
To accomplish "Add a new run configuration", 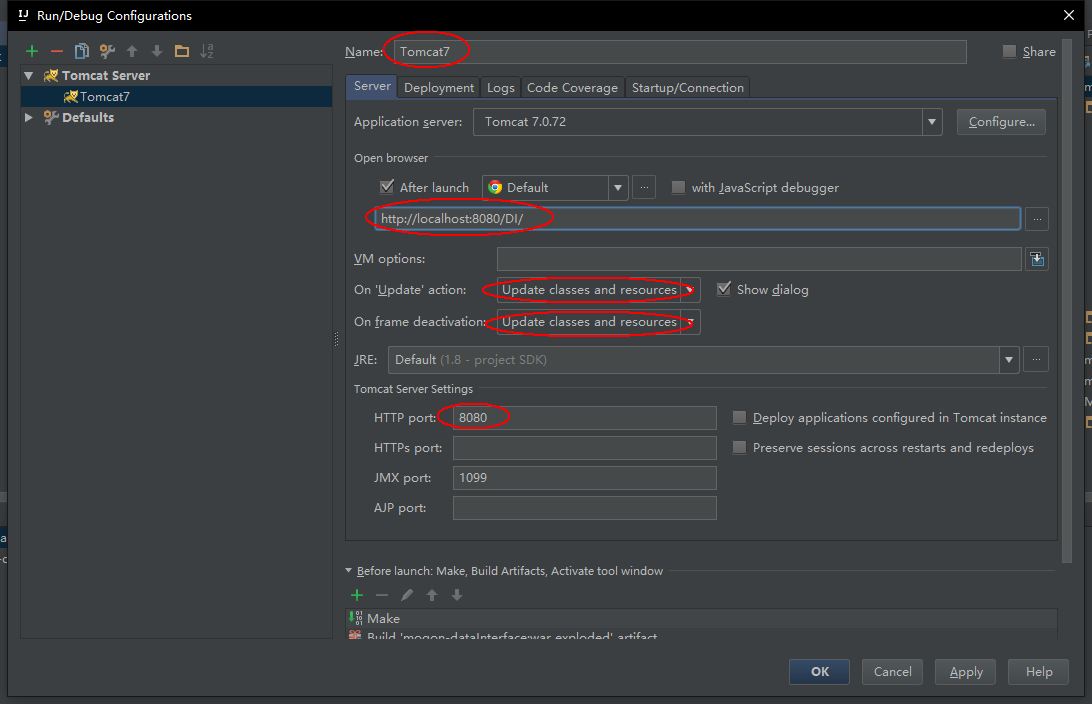I will 31,51.
